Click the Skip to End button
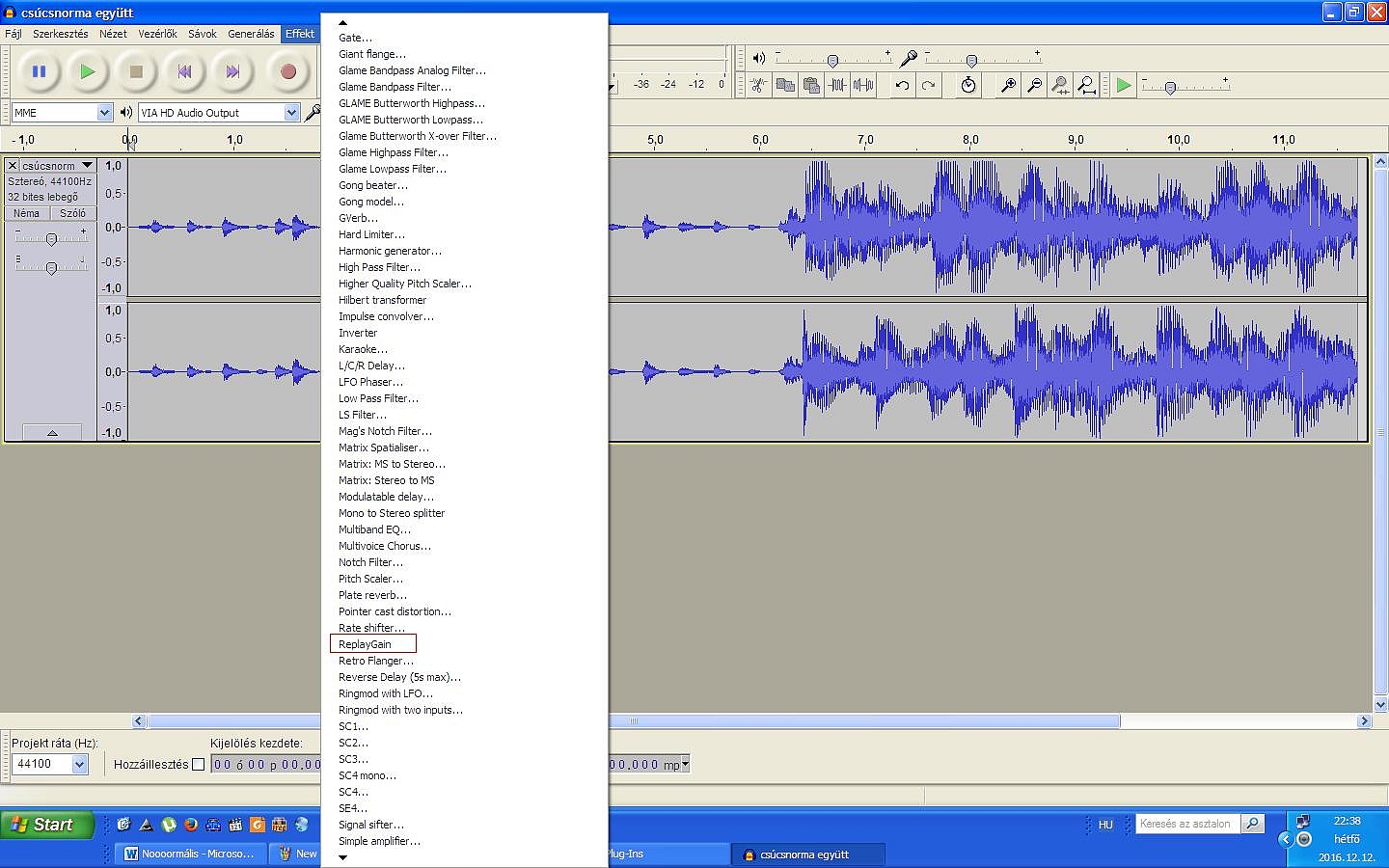Image resolution: width=1389 pixels, height=868 pixels. pyautogui.click(x=232, y=71)
